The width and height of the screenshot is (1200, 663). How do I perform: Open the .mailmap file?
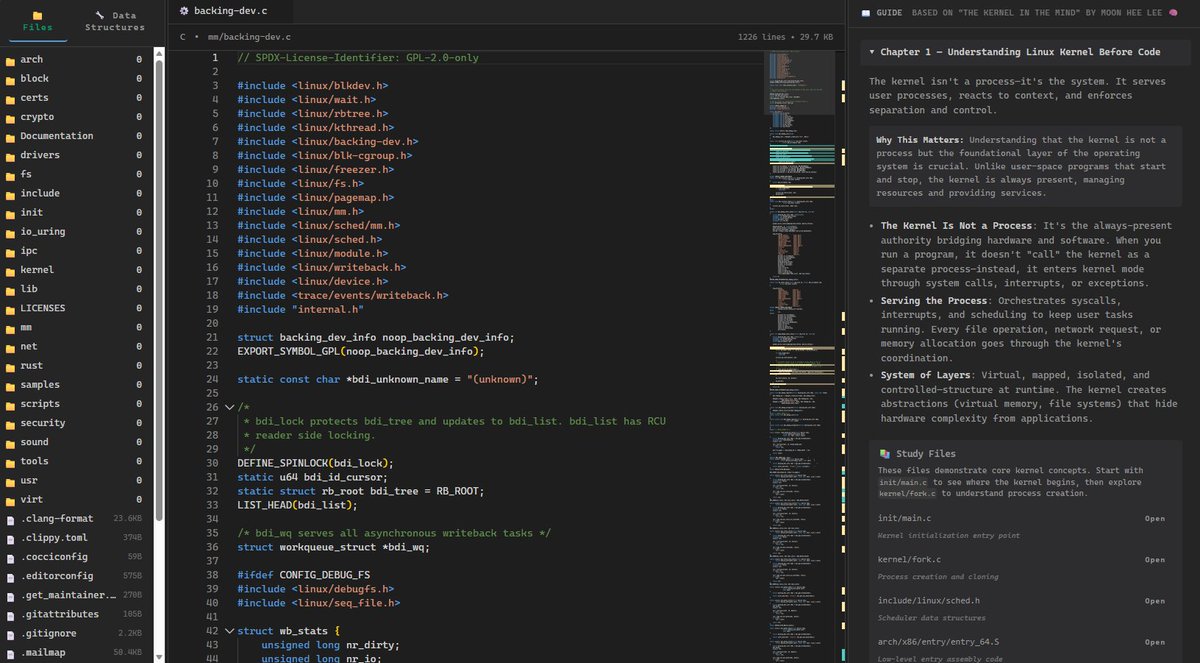pyautogui.click(x=74, y=653)
